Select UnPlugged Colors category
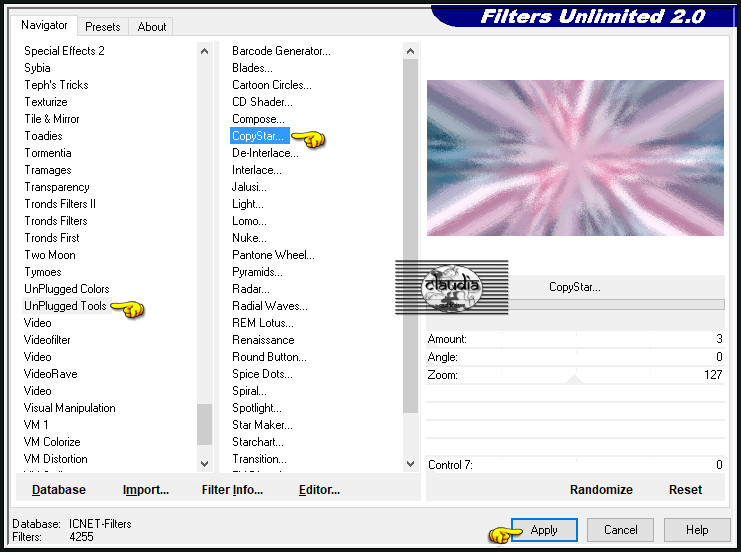This screenshot has height=552, width=741. tap(67, 289)
